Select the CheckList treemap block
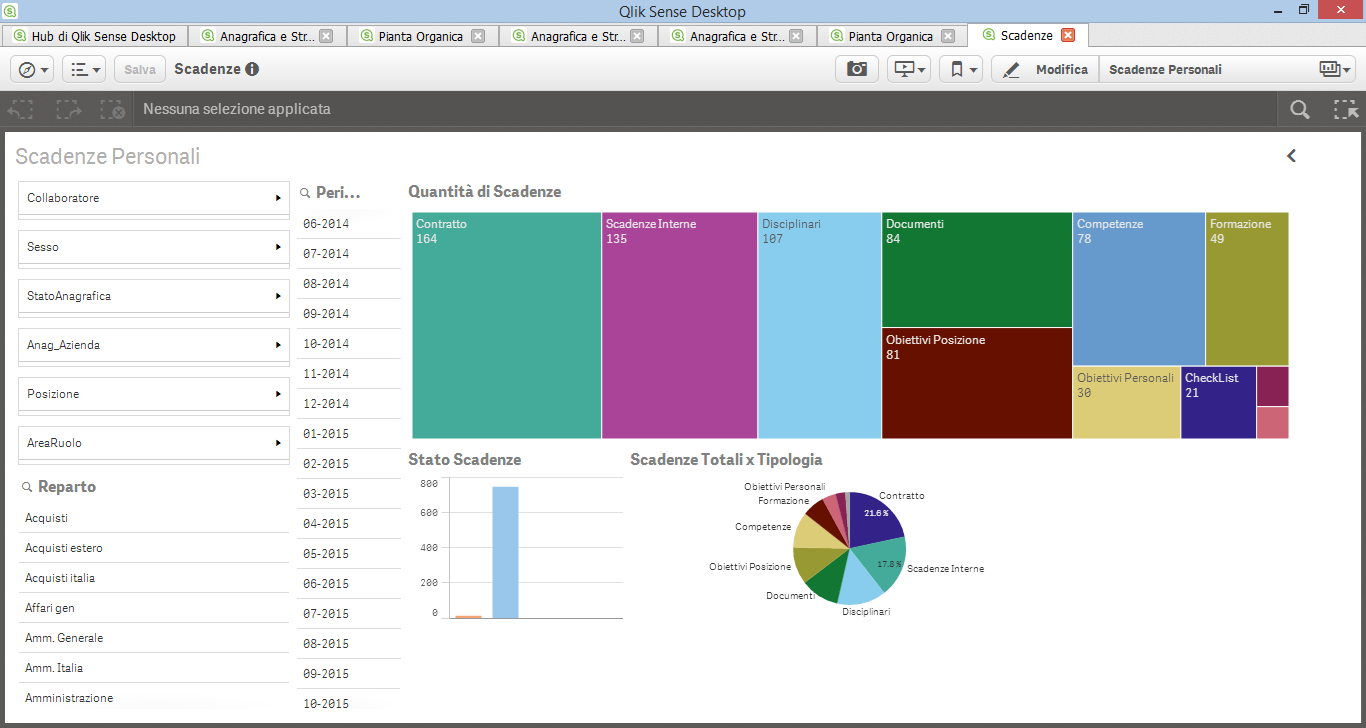This screenshot has height=728, width=1366. pos(1218,402)
